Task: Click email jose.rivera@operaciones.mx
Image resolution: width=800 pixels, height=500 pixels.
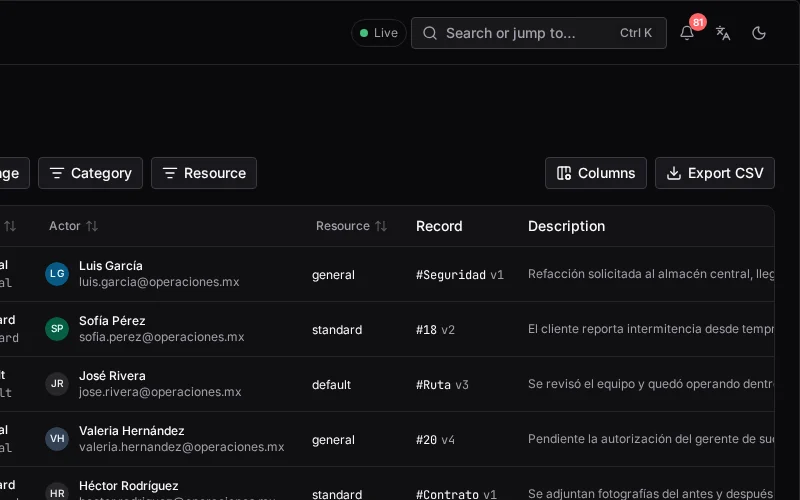Action: pos(160,392)
